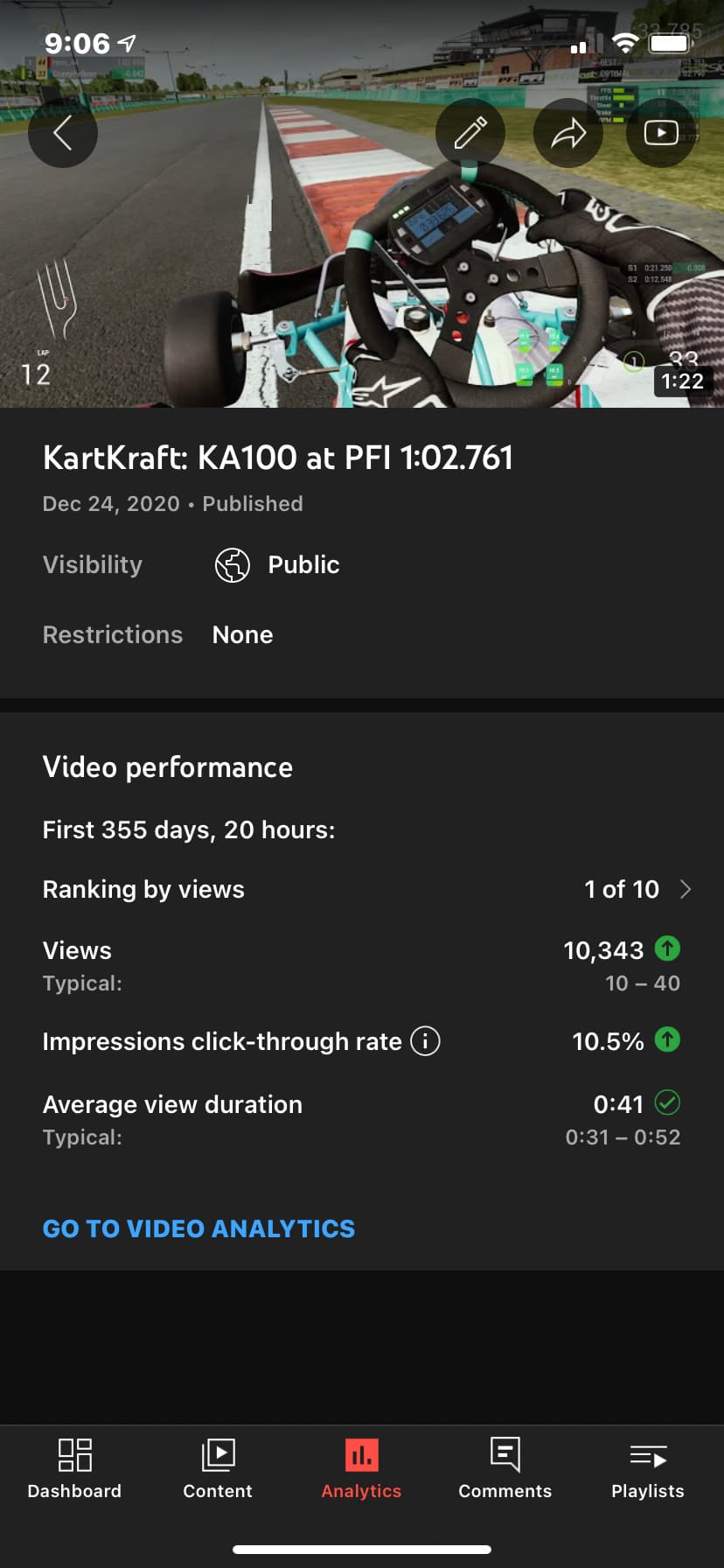This screenshot has width=724, height=1568.
Task: Open the pencil edit video icon
Action: coord(470,133)
